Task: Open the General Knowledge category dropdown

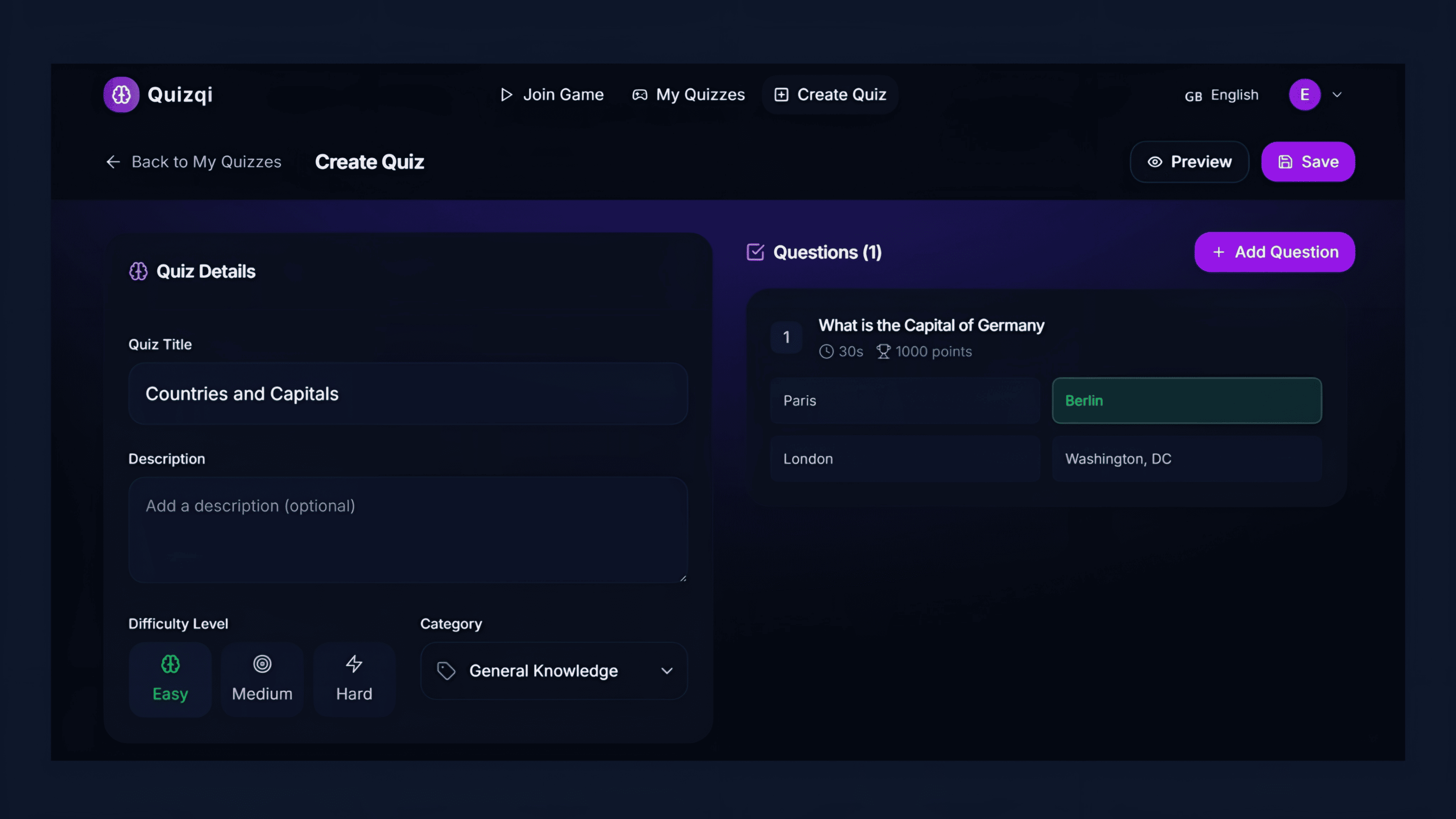Action: point(553,671)
